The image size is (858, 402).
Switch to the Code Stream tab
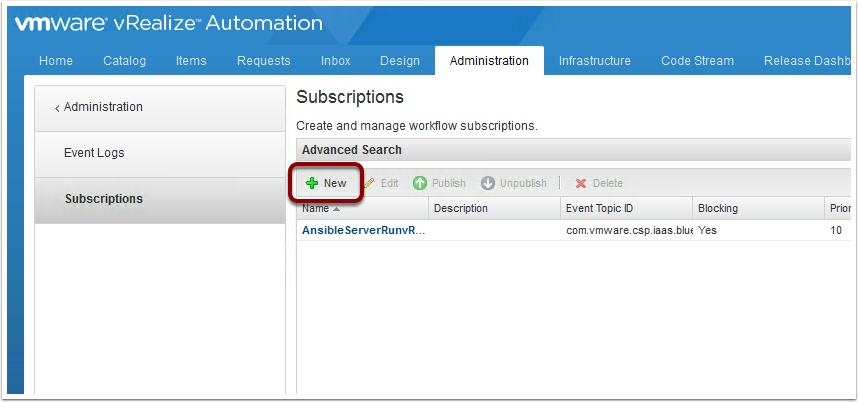(x=698, y=61)
